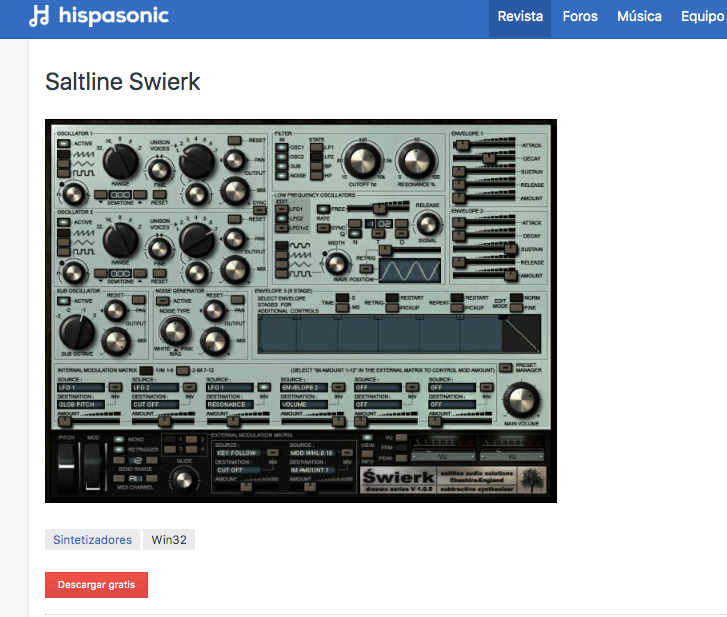727x617 pixels.
Task: Click the Sub Oscillator Mix knob
Action: (x=115, y=342)
